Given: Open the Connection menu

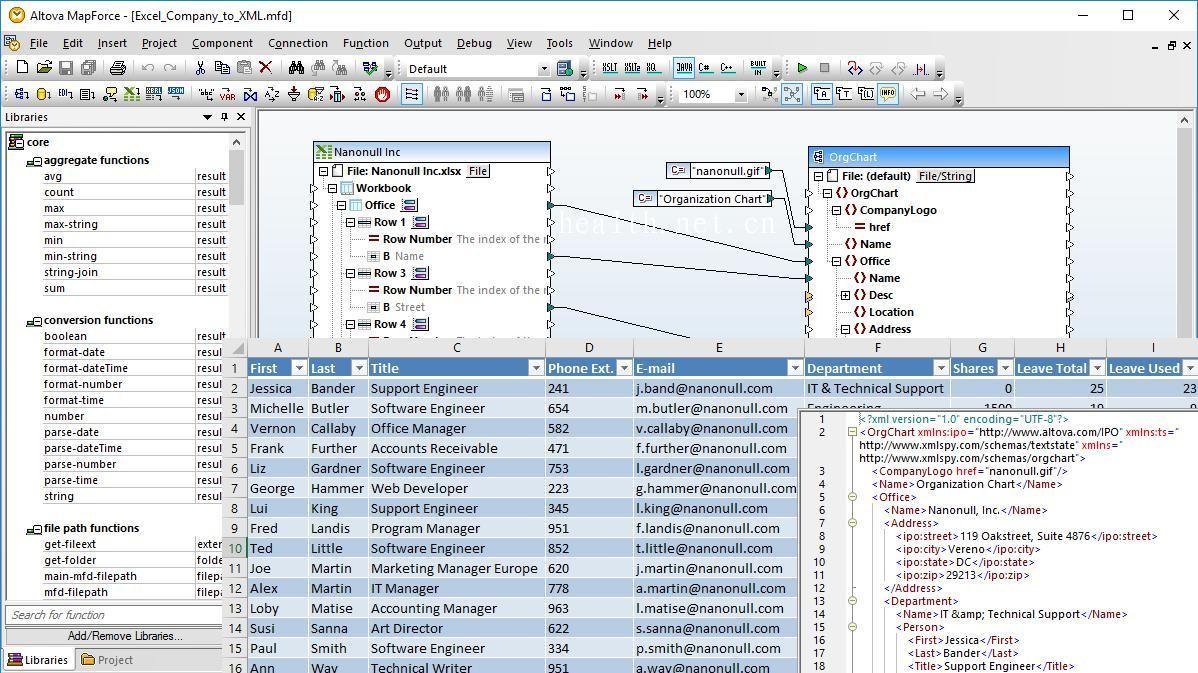Looking at the screenshot, I should pos(298,44).
